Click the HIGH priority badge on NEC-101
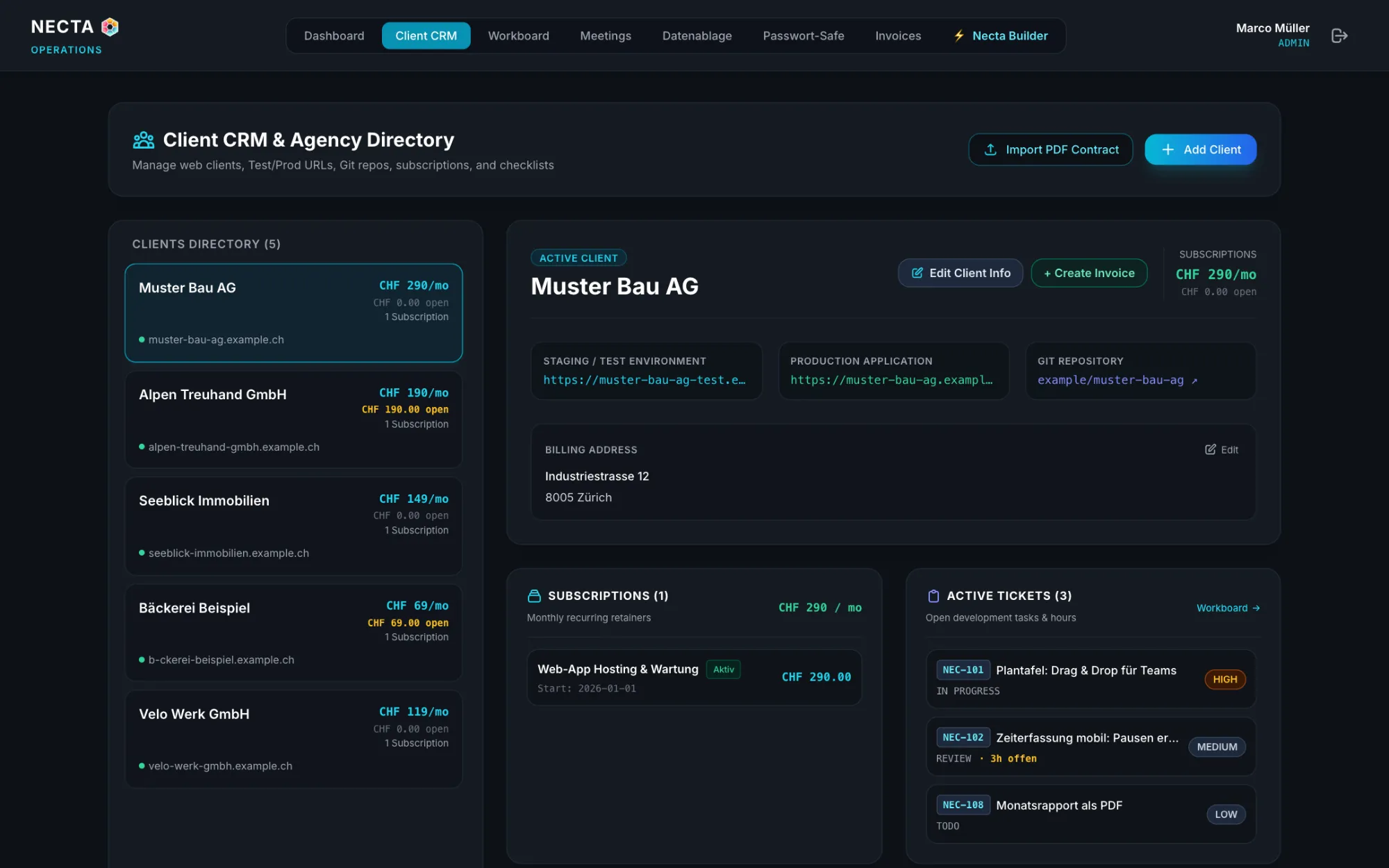1389x868 pixels. click(x=1224, y=679)
